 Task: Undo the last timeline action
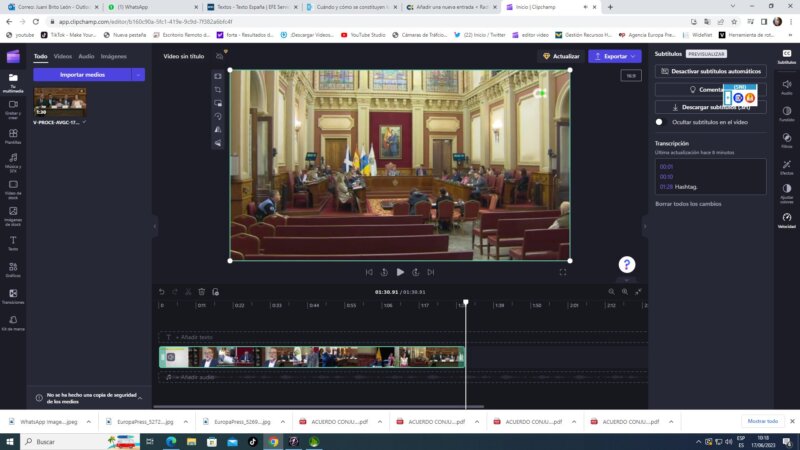pos(162,292)
